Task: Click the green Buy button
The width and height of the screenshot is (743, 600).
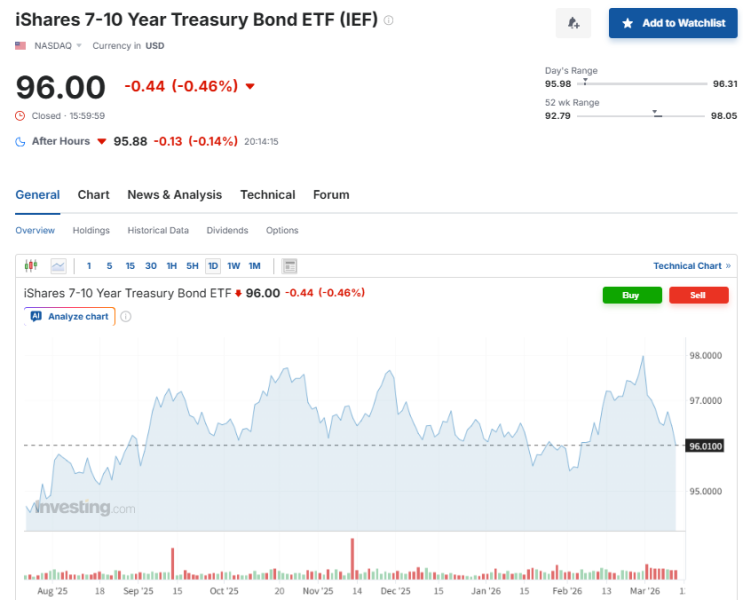Action: tap(632, 295)
